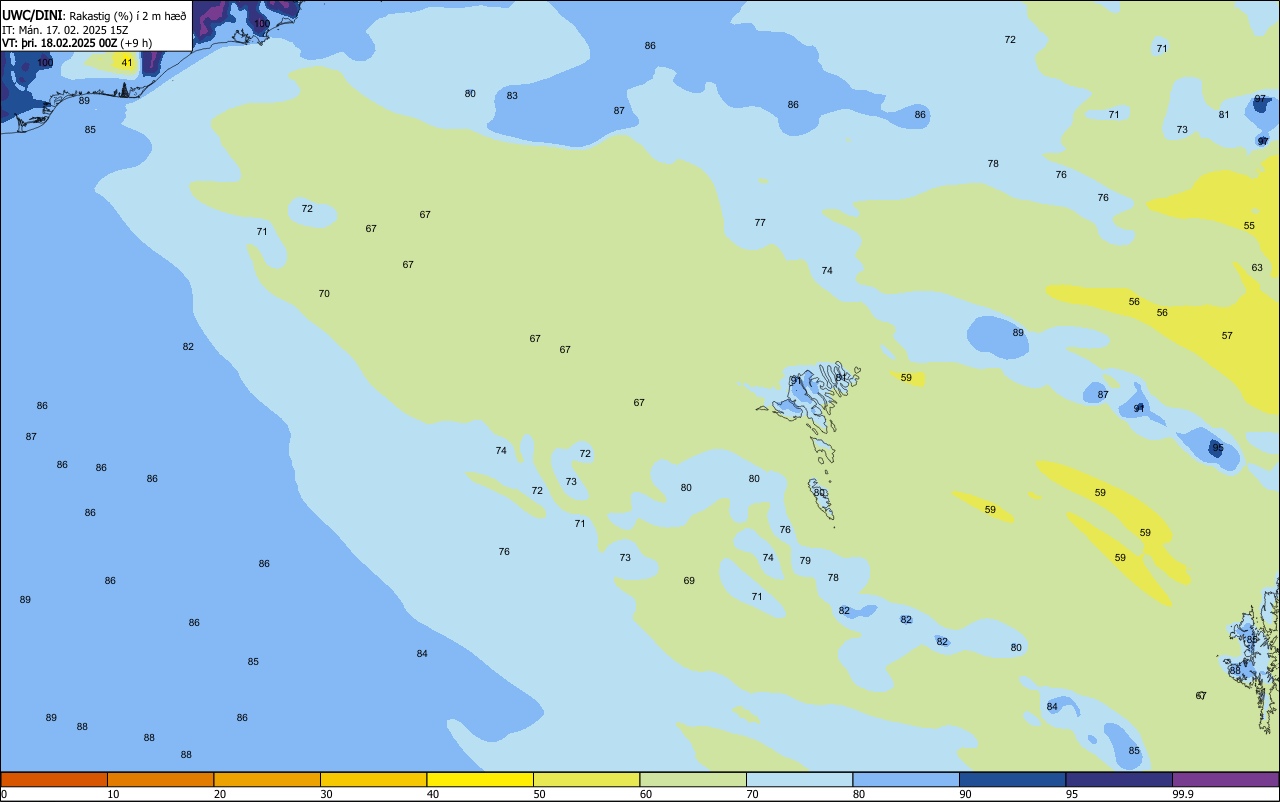Select the 'IT: Mán. 17. 02. 2025 15Z' line

point(65,30)
